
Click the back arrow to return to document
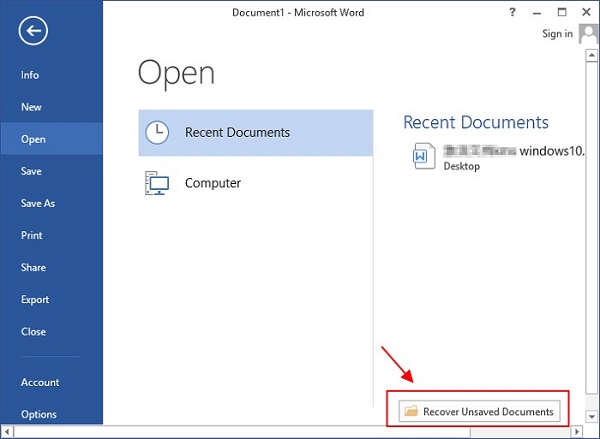pos(35,32)
